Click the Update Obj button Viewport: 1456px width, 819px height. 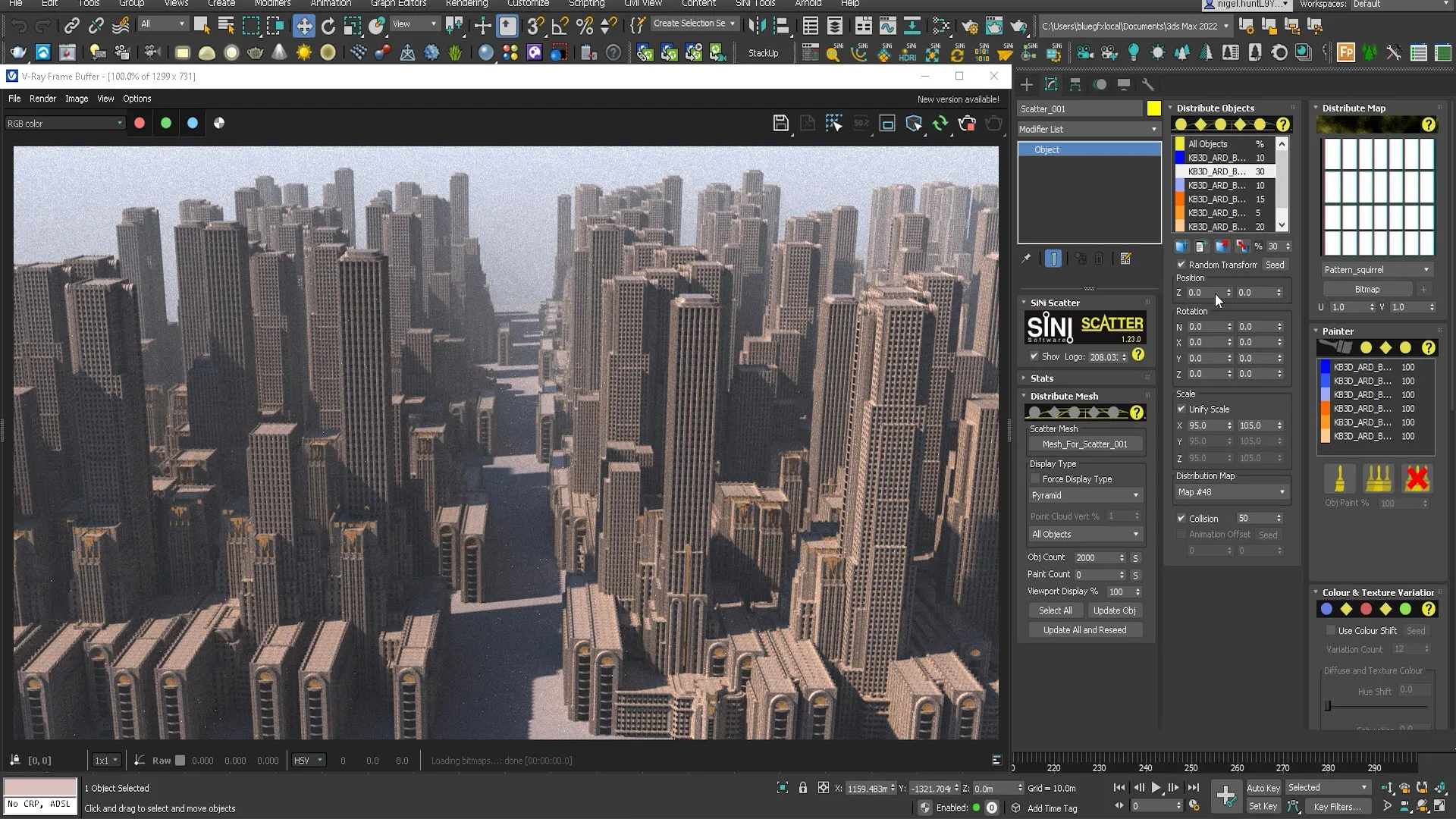point(1115,610)
